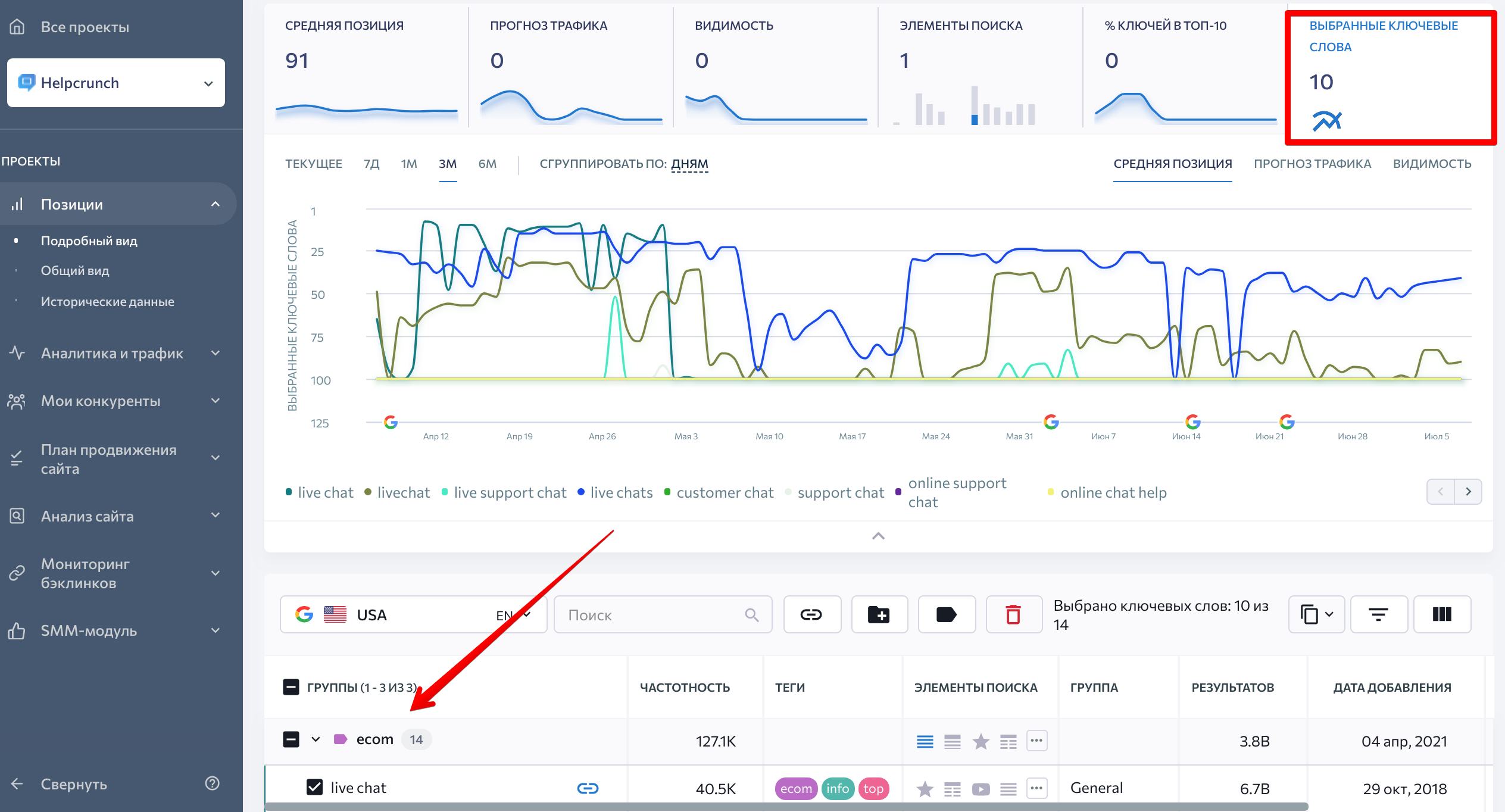Click the Google update marker near Июн 14
The width and height of the screenshot is (1505, 812).
tap(1192, 421)
